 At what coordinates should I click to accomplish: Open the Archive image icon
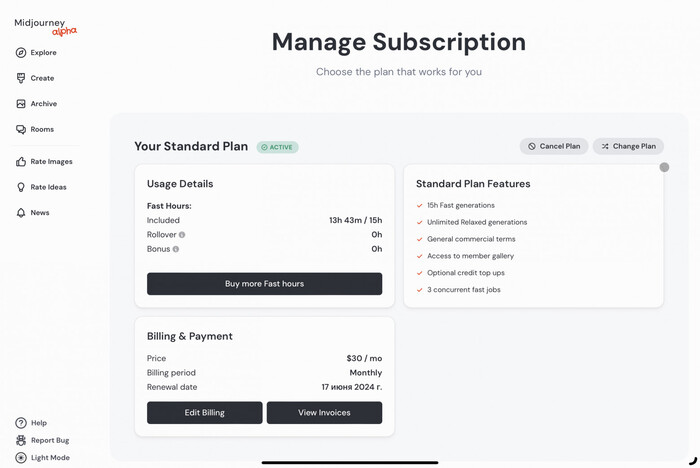(x=21, y=104)
